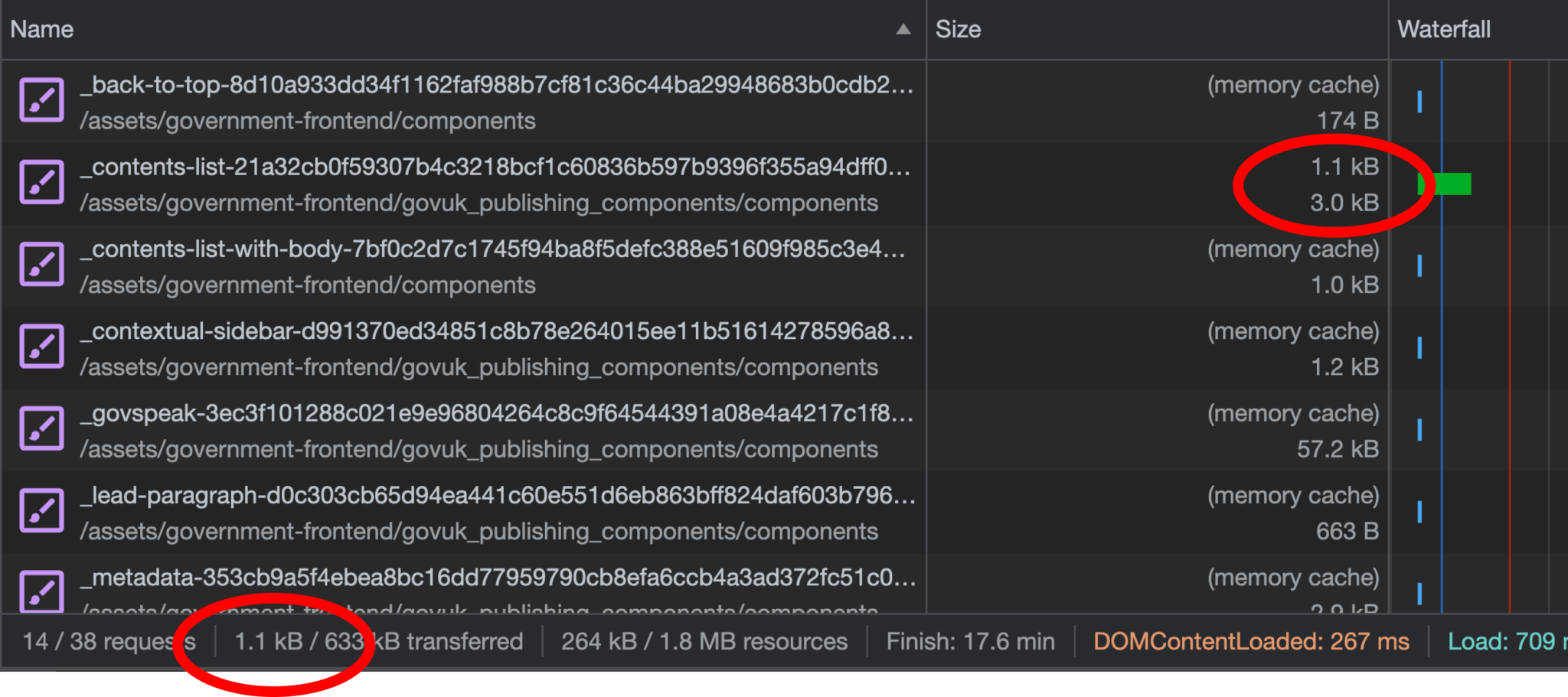
Task: Click the stylesheet icon beside the _back-to-top request
Action: 42,99
